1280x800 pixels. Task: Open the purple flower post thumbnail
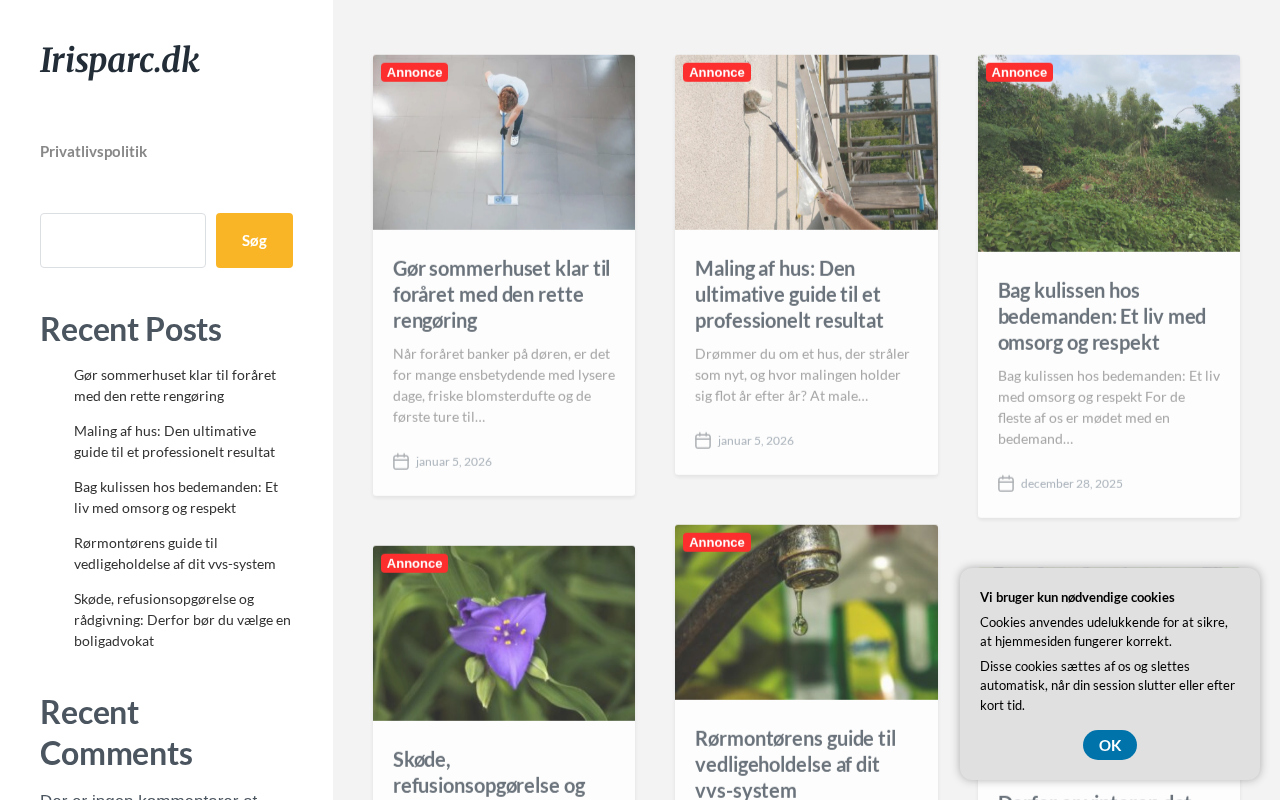coord(504,633)
